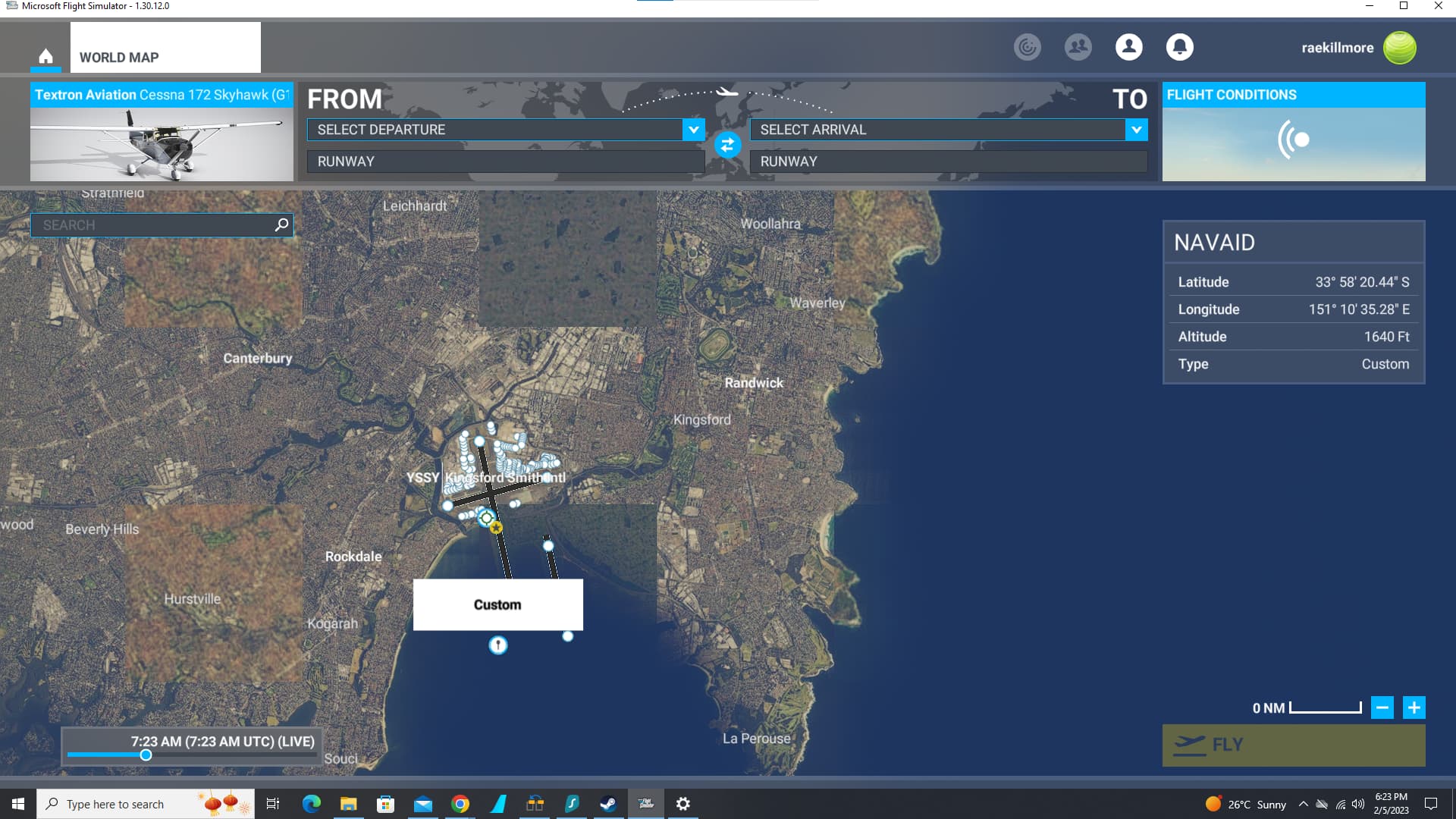Screen dimensions: 1456x819
Task: Expand the Select Departure dropdown arrow
Action: [693, 130]
